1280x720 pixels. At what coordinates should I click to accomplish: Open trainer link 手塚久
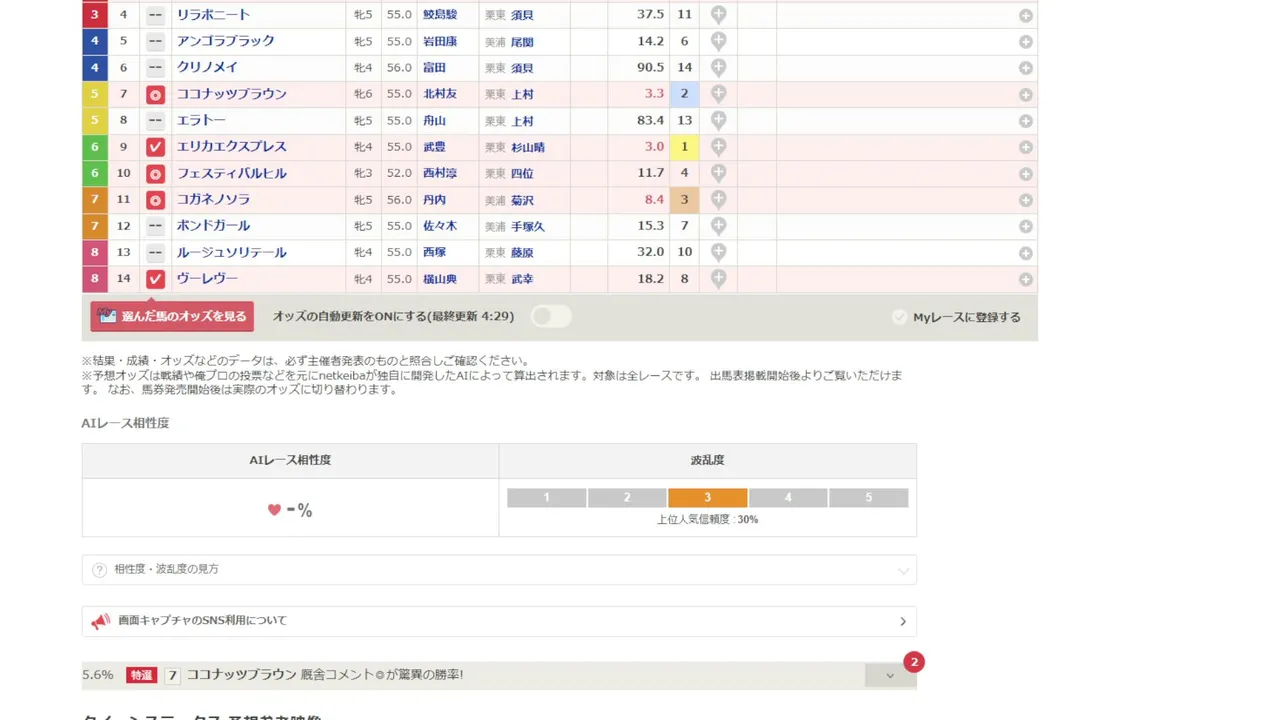tap(527, 226)
